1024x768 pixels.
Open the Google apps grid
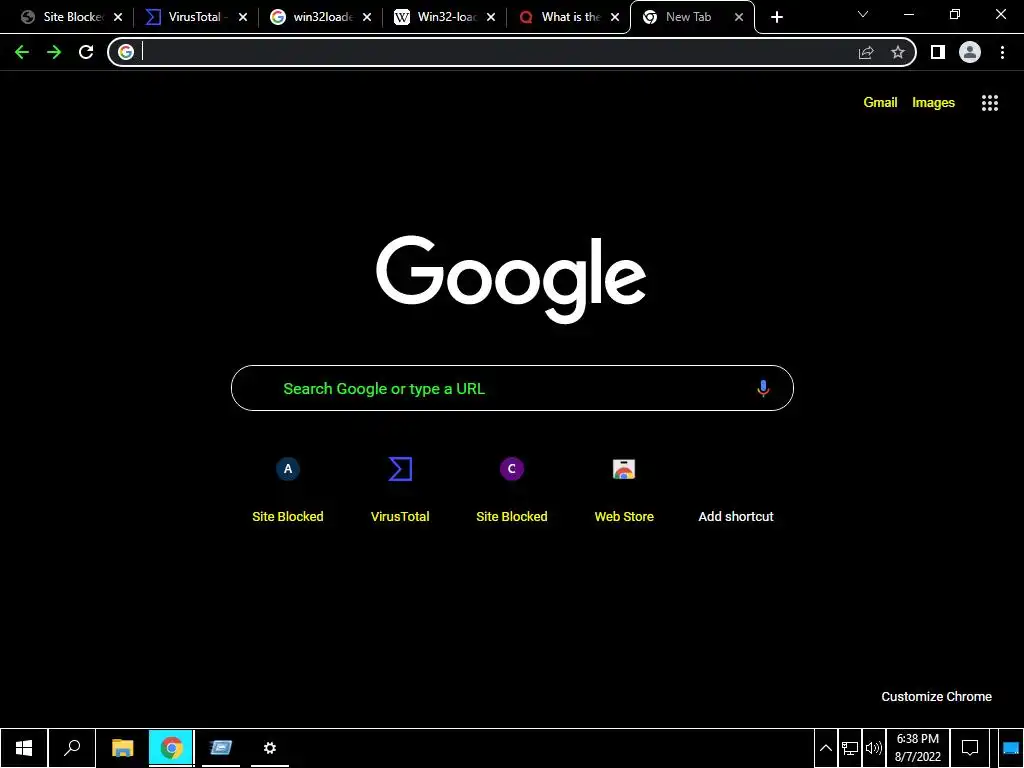(x=989, y=103)
